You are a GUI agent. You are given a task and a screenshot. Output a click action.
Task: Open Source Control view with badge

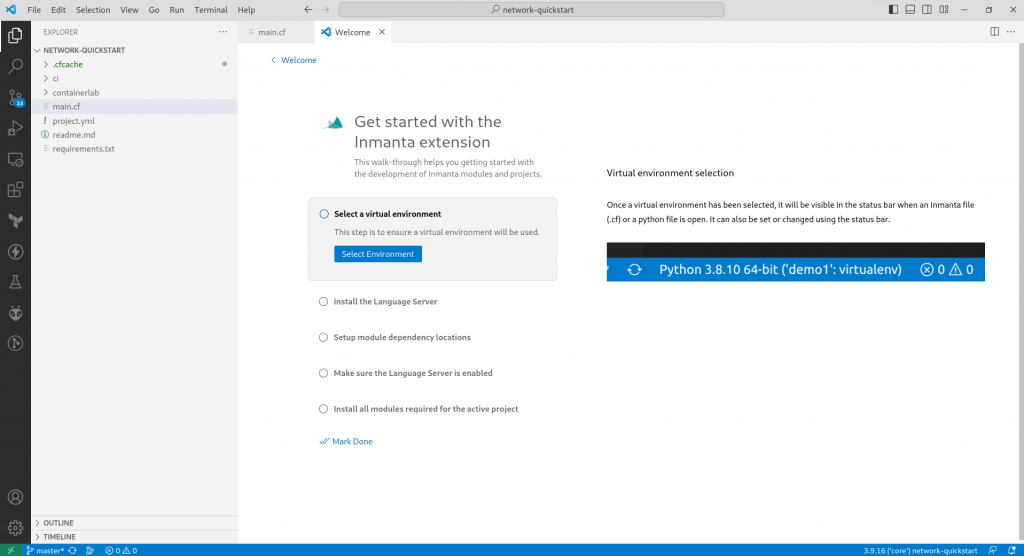(x=15, y=97)
